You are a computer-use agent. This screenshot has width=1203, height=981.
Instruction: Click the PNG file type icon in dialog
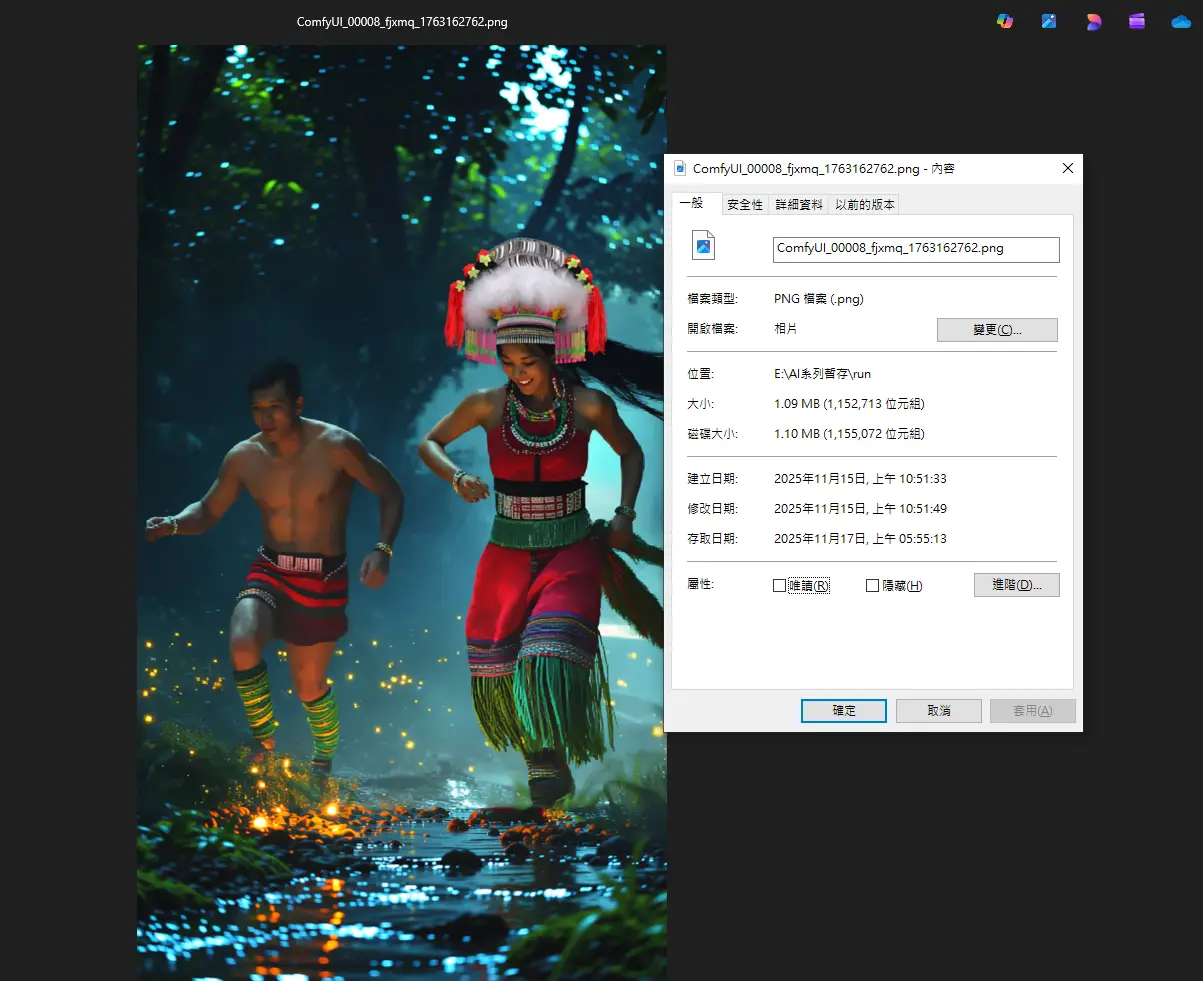704,246
